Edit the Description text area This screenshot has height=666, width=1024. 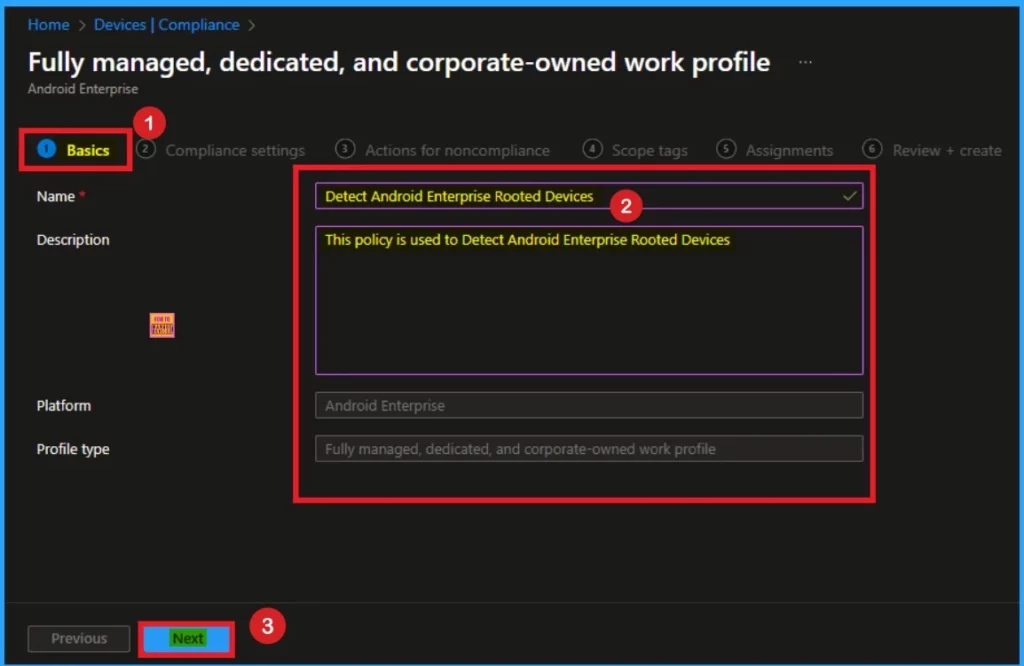click(x=588, y=300)
